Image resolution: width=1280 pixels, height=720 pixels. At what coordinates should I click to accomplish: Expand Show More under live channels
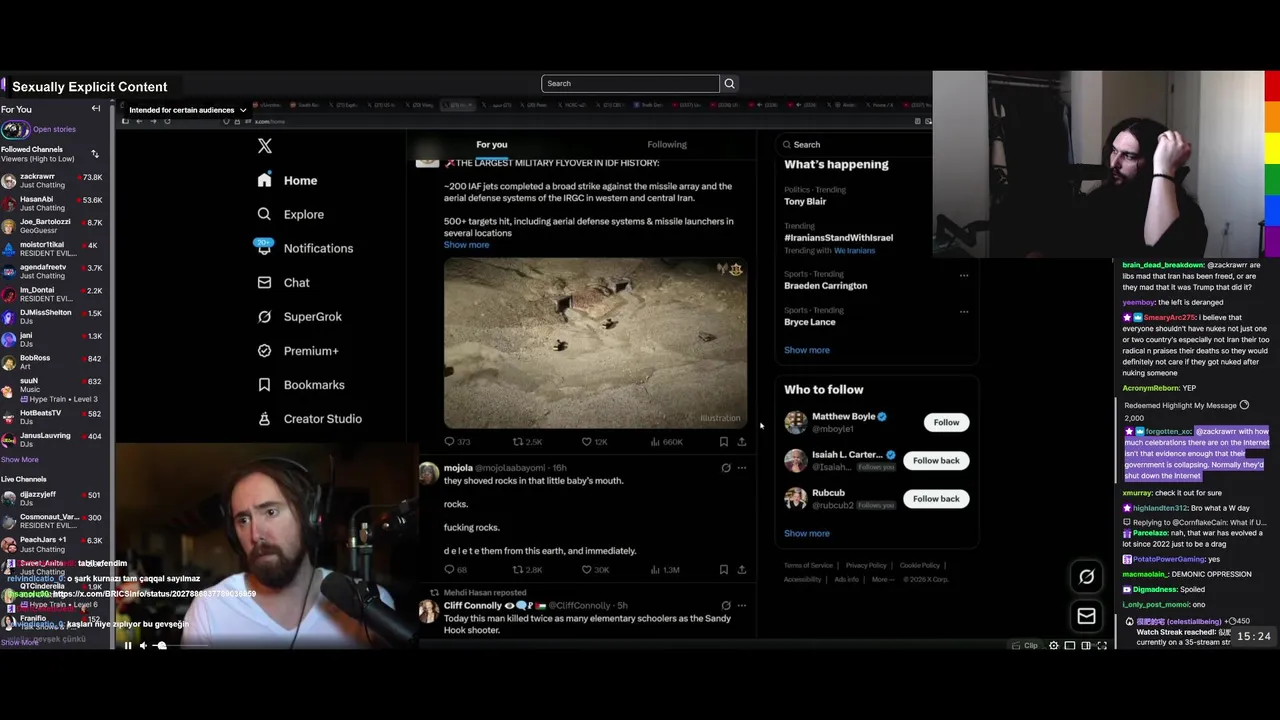coord(19,642)
